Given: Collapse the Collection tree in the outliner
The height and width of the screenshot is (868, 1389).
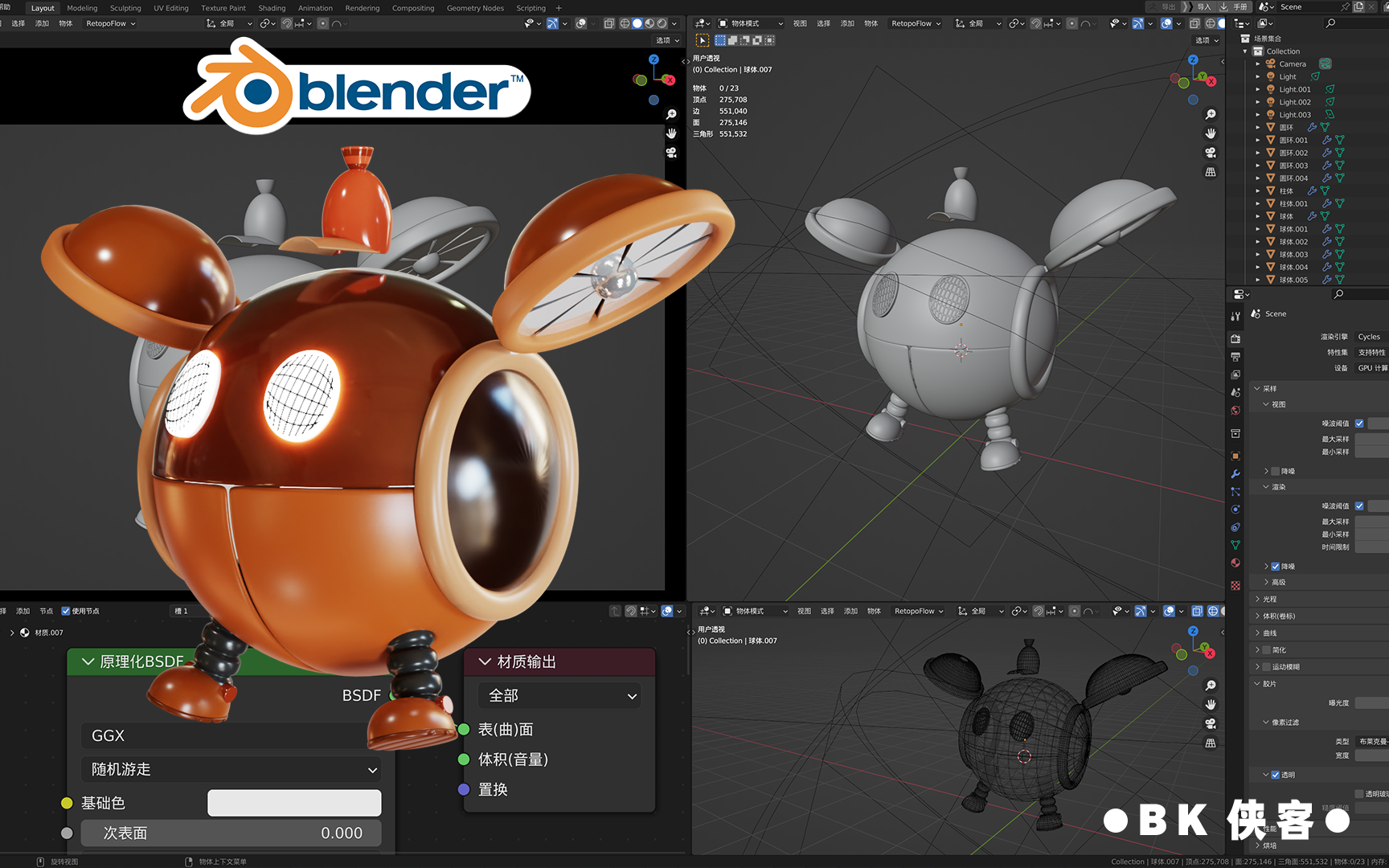Looking at the screenshot, I should pos(1244,51).
